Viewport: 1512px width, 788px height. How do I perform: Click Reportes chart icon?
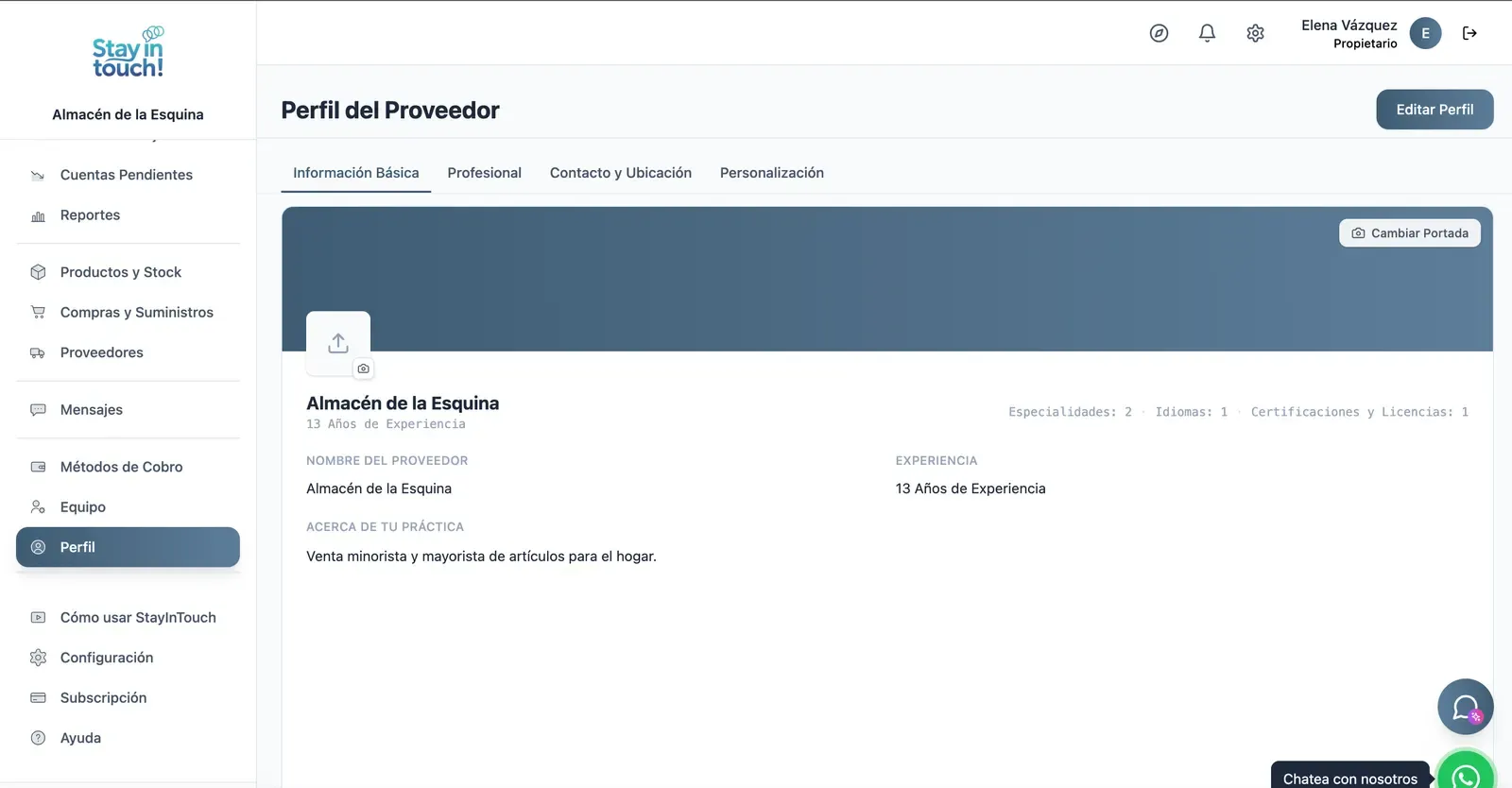(x=38, y=215)
